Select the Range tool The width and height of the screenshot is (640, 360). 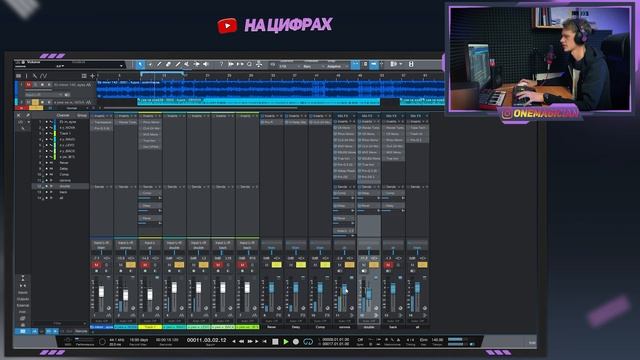[150, 64]
